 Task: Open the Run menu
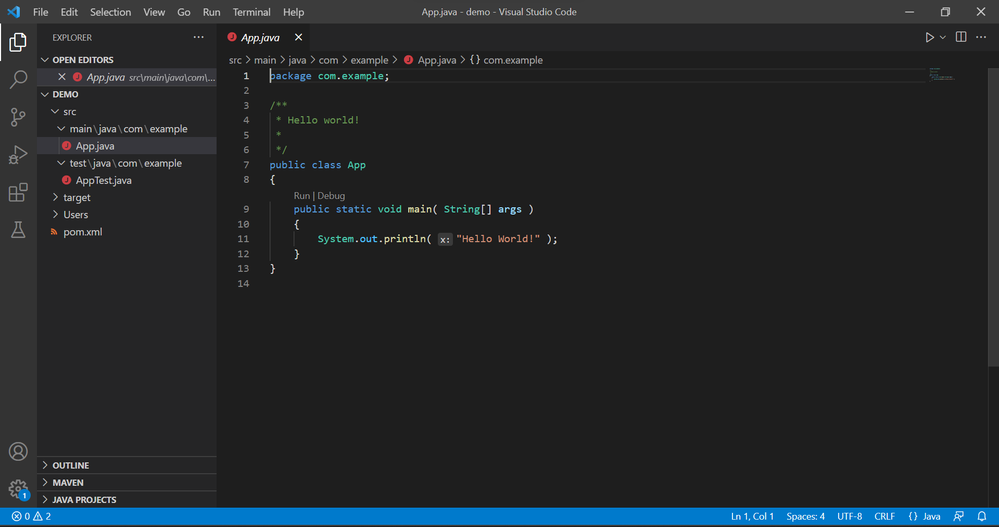(212, 11)
